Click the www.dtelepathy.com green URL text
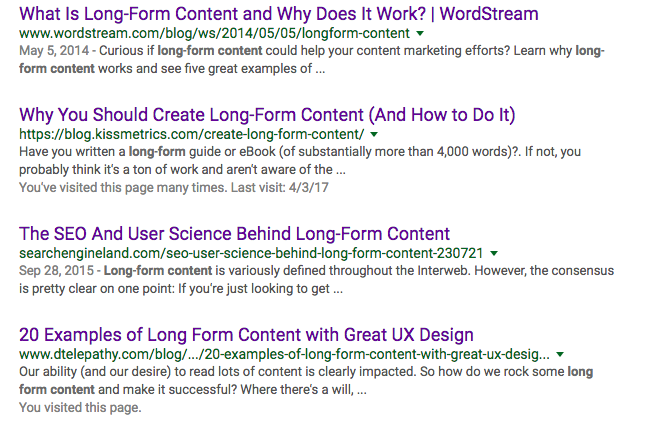The height and width of the screenshot is (423, 663). 284,354
